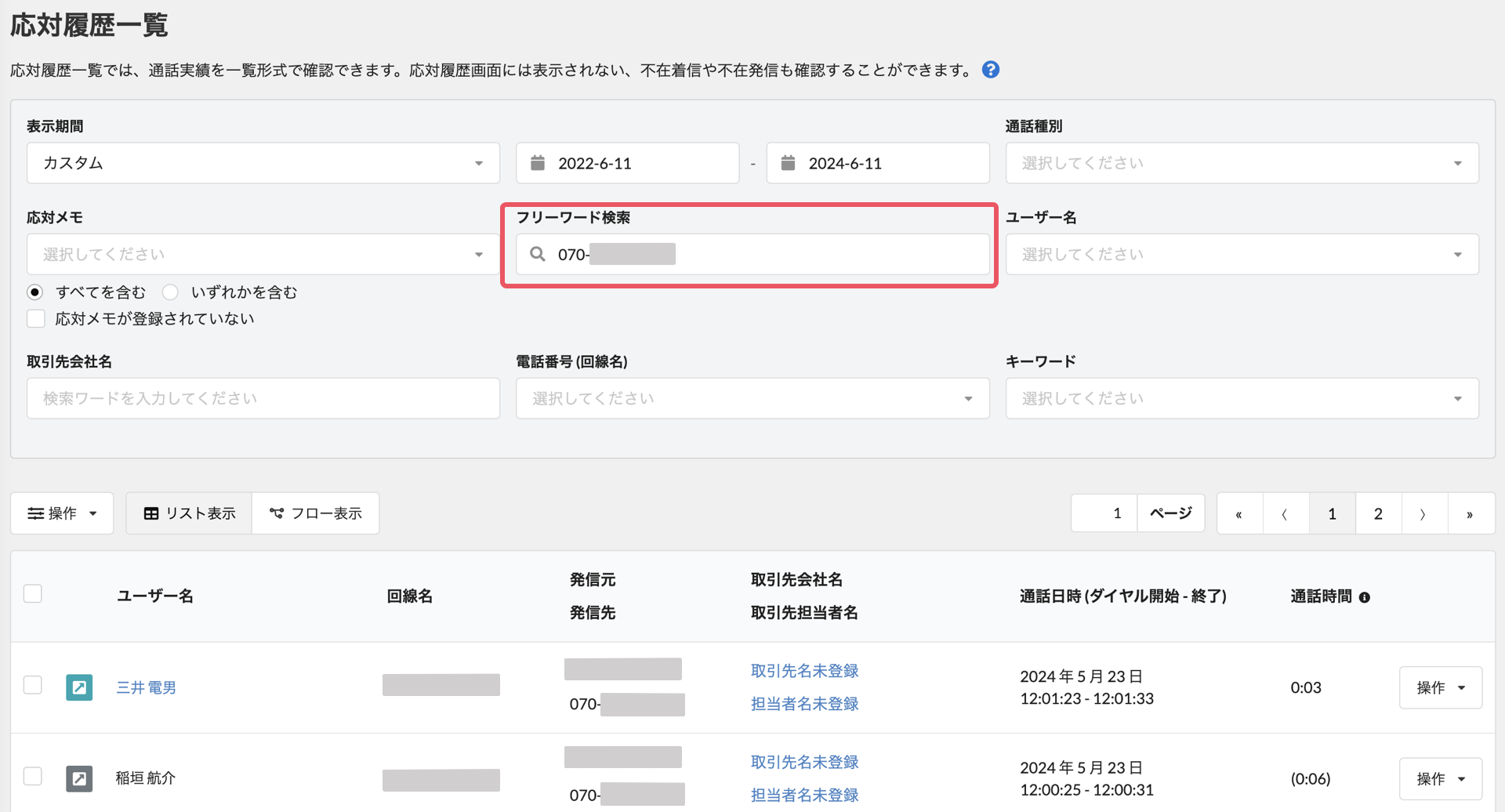Click the end date calendar icon
1505x812 pixels.
tap(789, 163)
